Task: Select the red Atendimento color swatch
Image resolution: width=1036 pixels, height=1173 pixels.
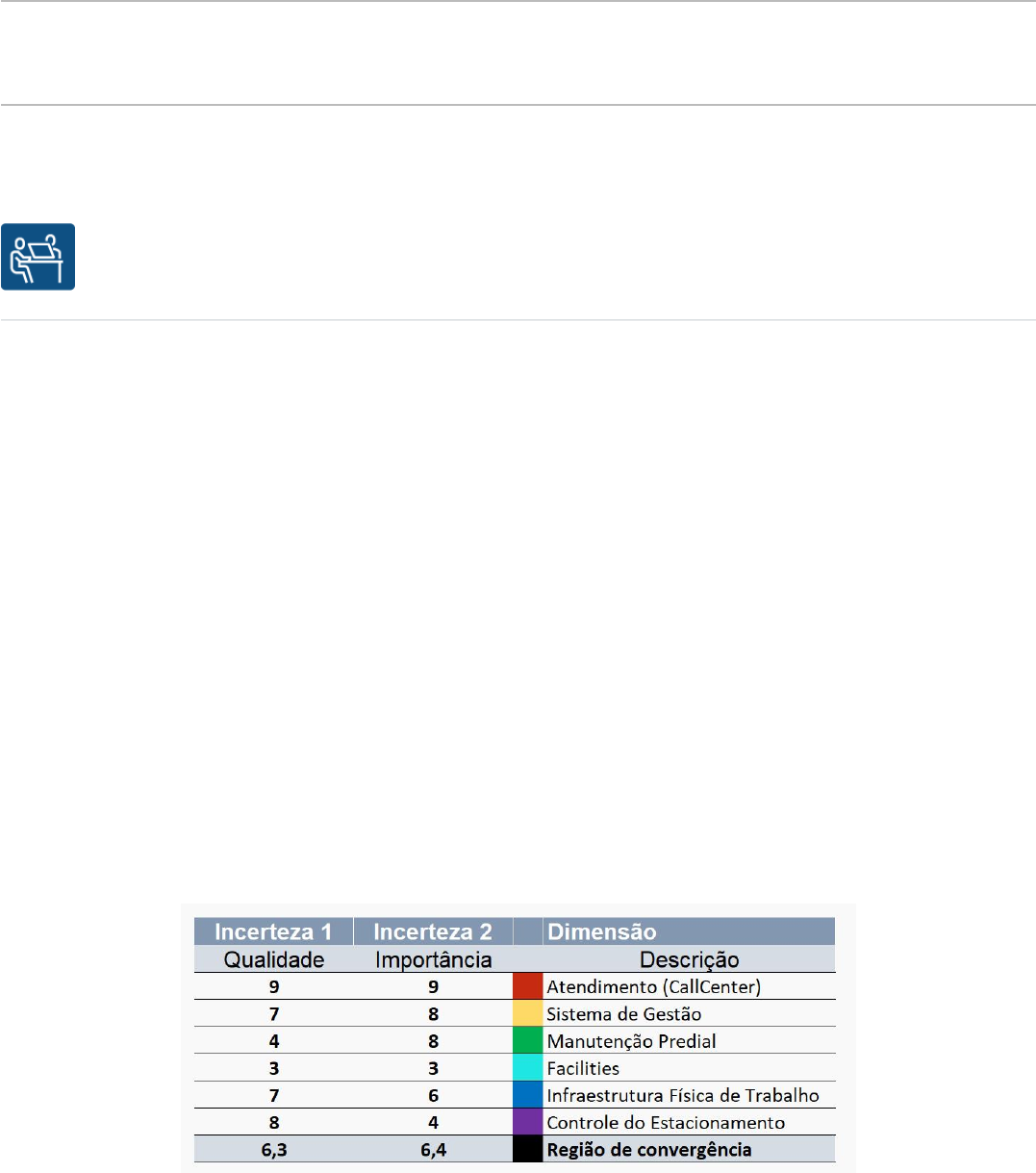Action: [x=527, y=986]
